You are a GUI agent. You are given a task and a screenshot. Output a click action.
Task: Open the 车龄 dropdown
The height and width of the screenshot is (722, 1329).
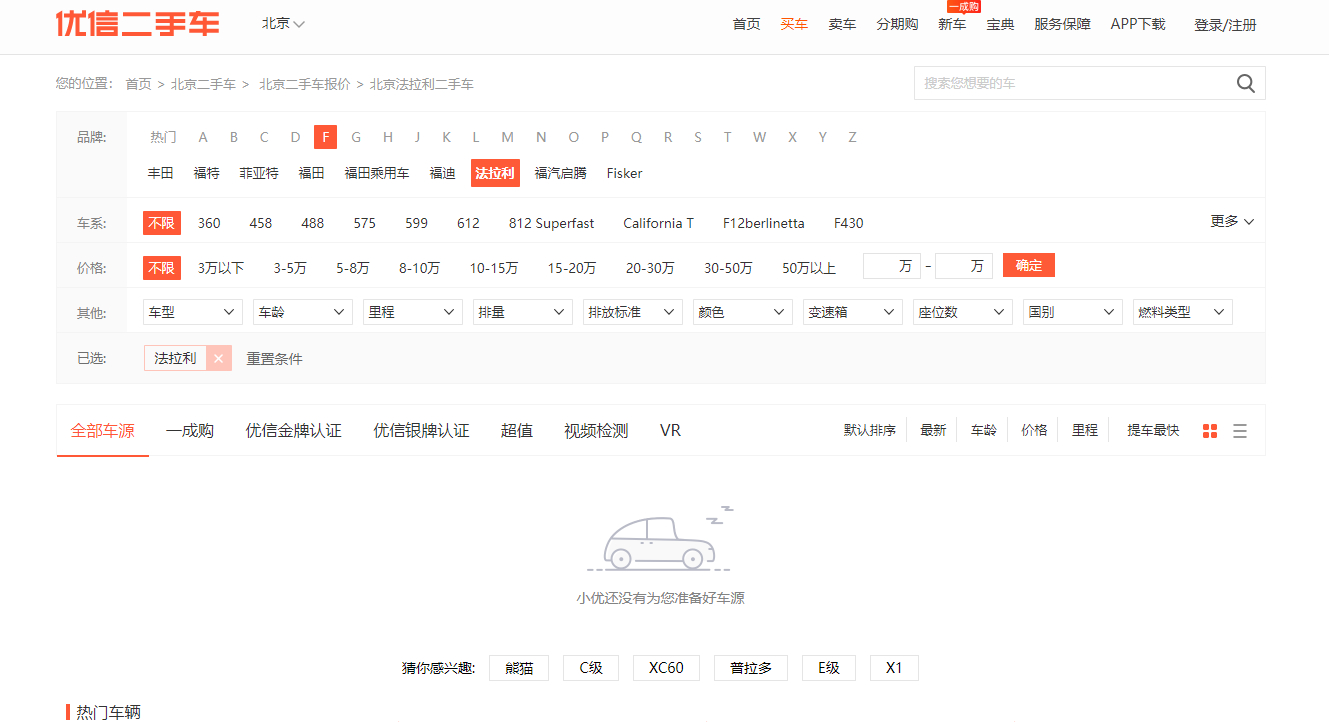303,312
